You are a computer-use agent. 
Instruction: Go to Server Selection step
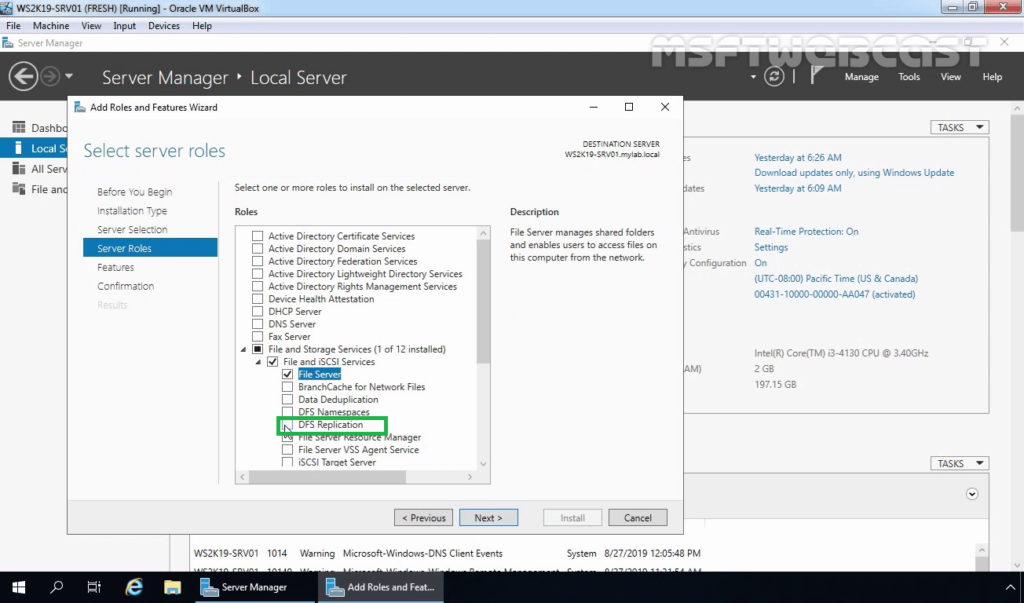pyautogui.click(x=132, y=229)
